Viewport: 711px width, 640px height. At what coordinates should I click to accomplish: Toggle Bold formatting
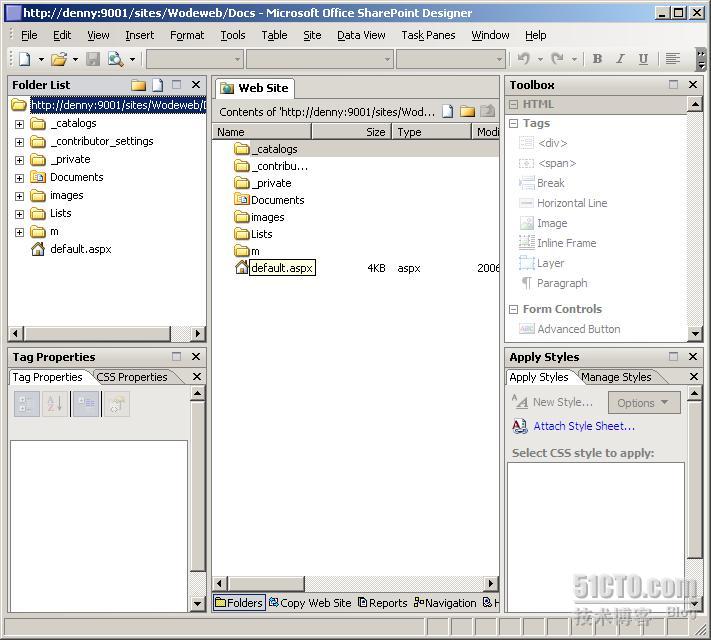(x=597, y=59)
